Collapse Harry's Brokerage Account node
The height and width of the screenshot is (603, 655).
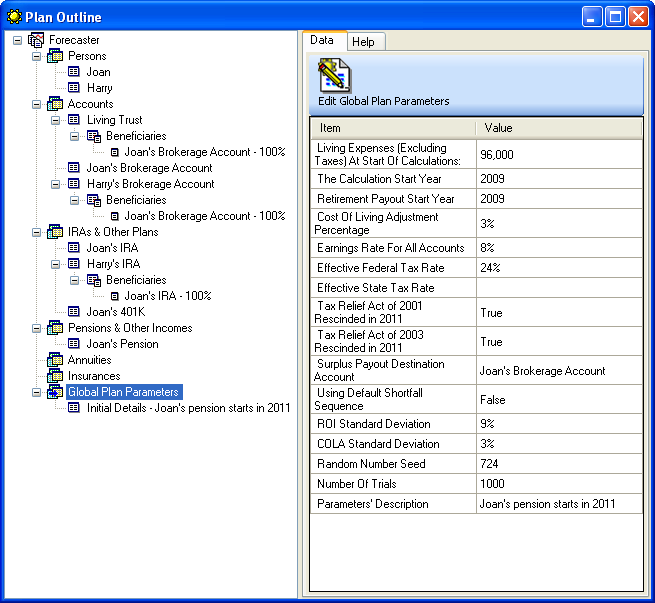click(55, 184)
